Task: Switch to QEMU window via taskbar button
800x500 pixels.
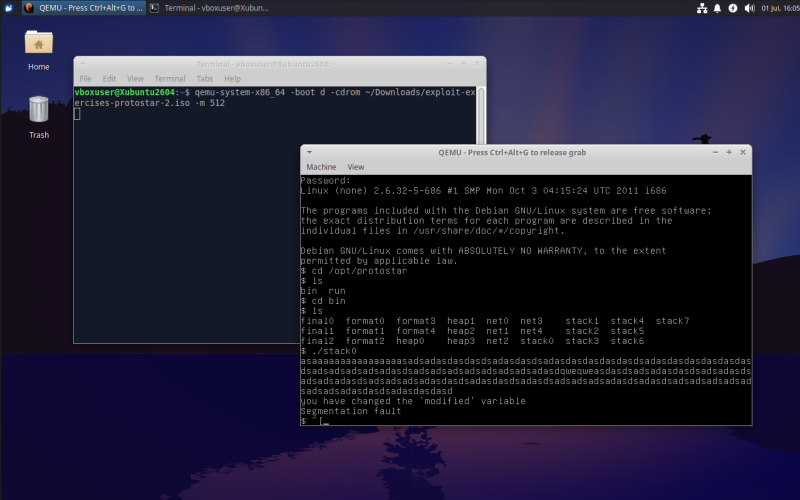Action: 84,8
